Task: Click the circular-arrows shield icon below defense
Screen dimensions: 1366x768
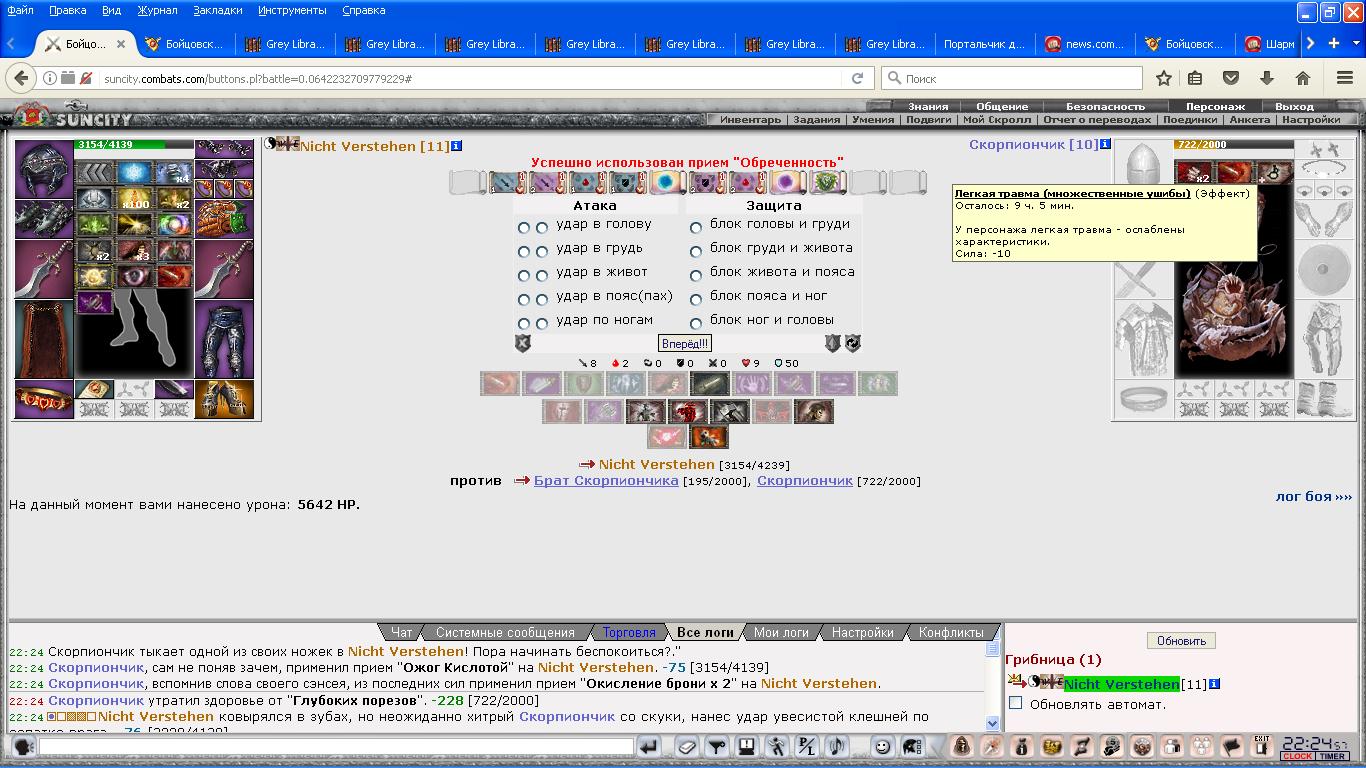Action: coord(853,343)
